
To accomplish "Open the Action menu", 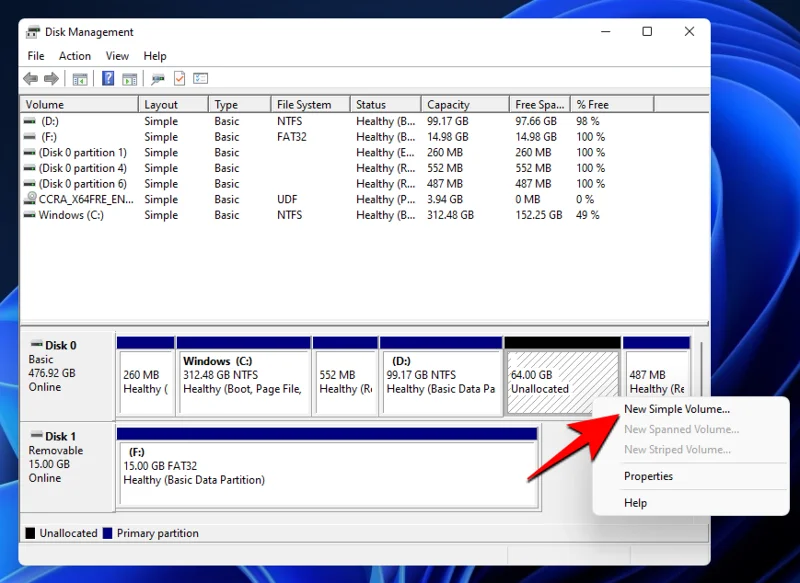I will coord(75,56).
